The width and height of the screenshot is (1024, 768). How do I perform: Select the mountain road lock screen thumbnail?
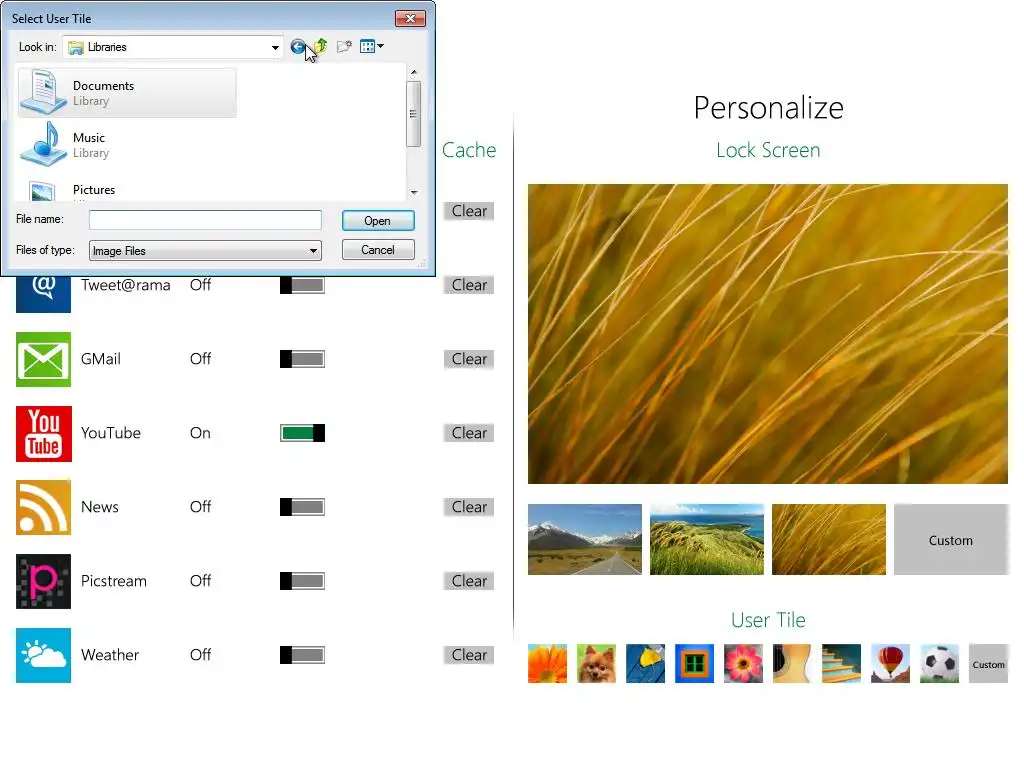click(584, 539)
